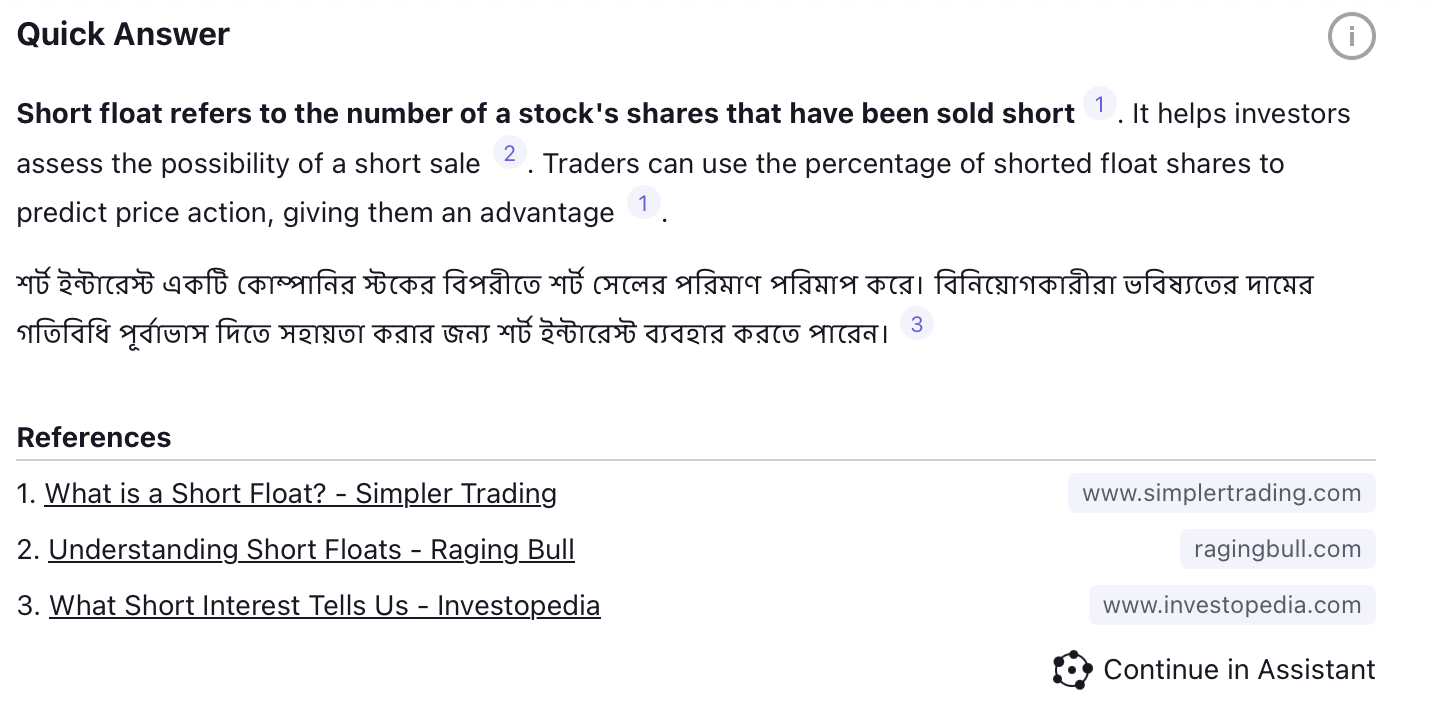The image size is (1444, 704).
Task: Click the info icon beside Quick Answer
Action: 1351,37
